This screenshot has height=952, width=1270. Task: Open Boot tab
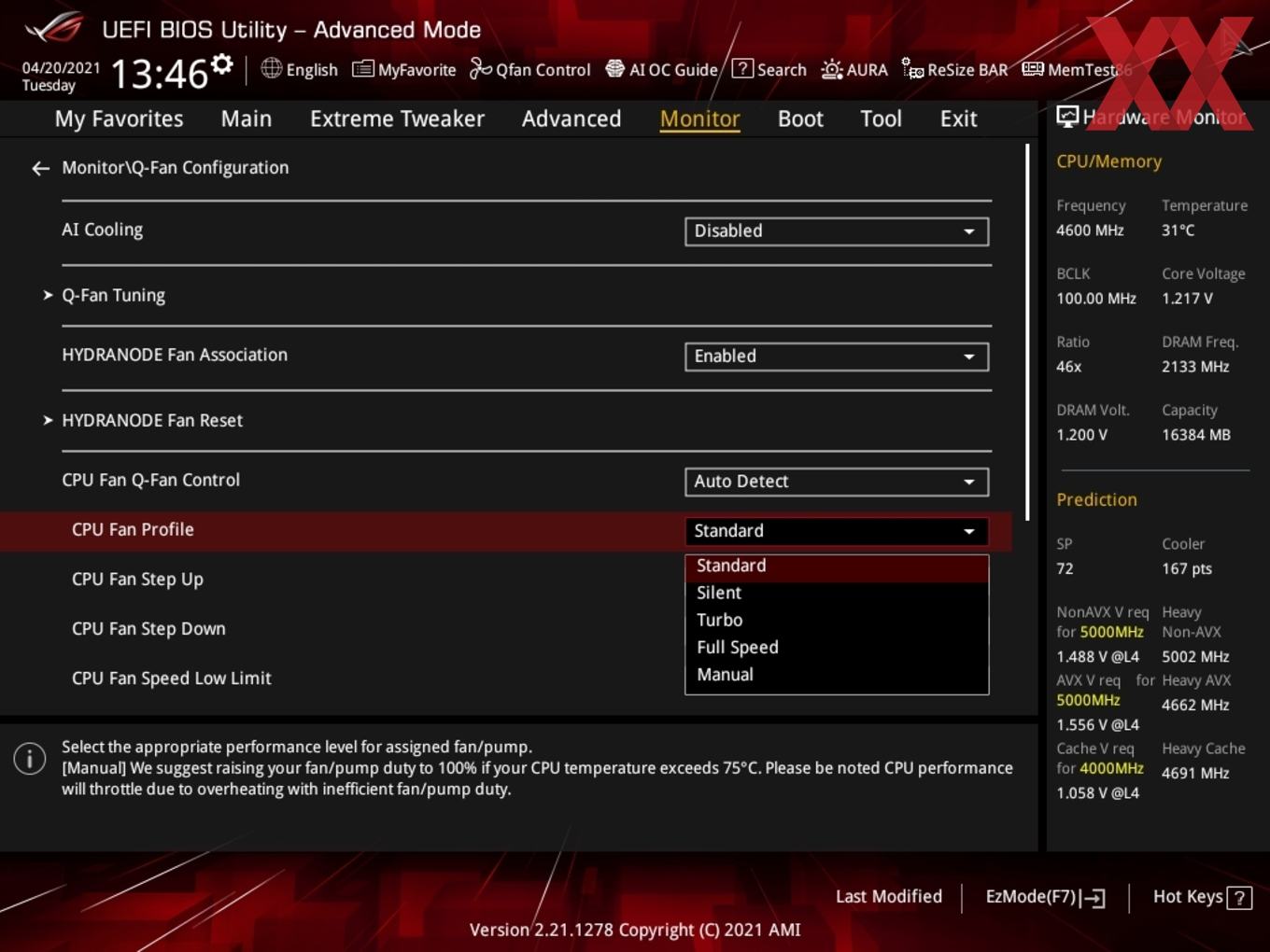click(x=800, y=119)
